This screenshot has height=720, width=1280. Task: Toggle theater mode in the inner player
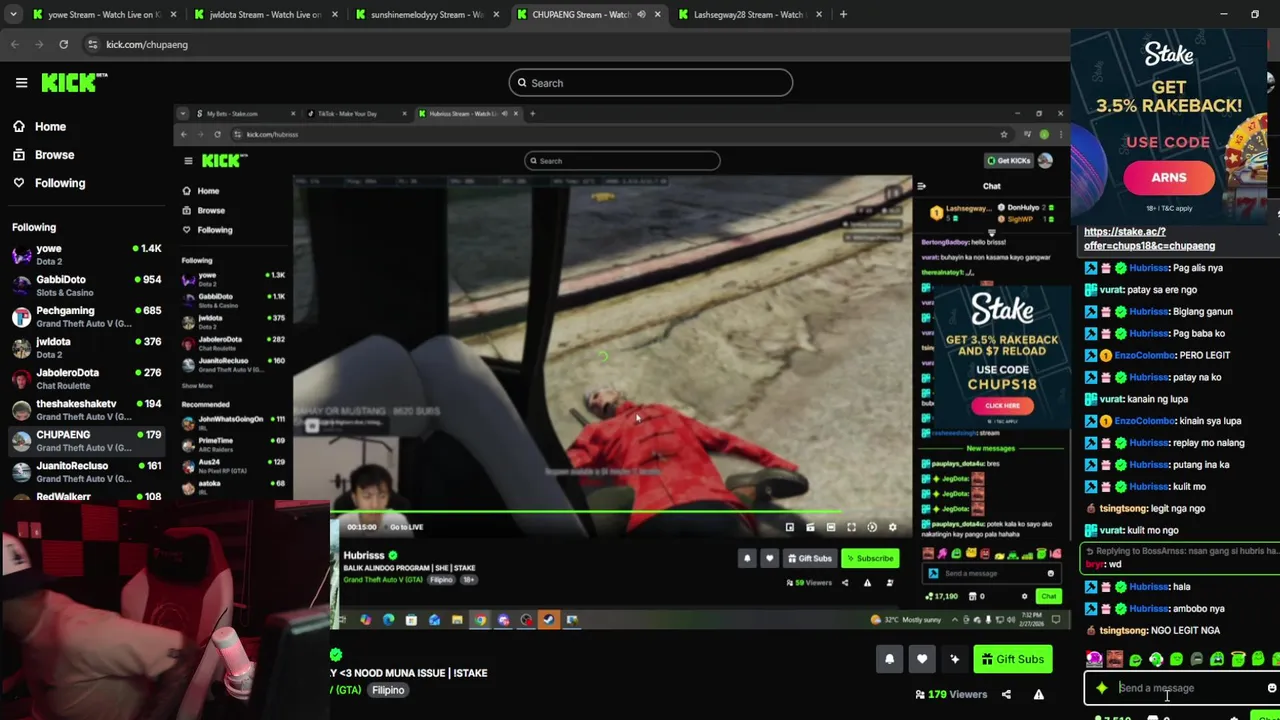[x=830, y=527]
